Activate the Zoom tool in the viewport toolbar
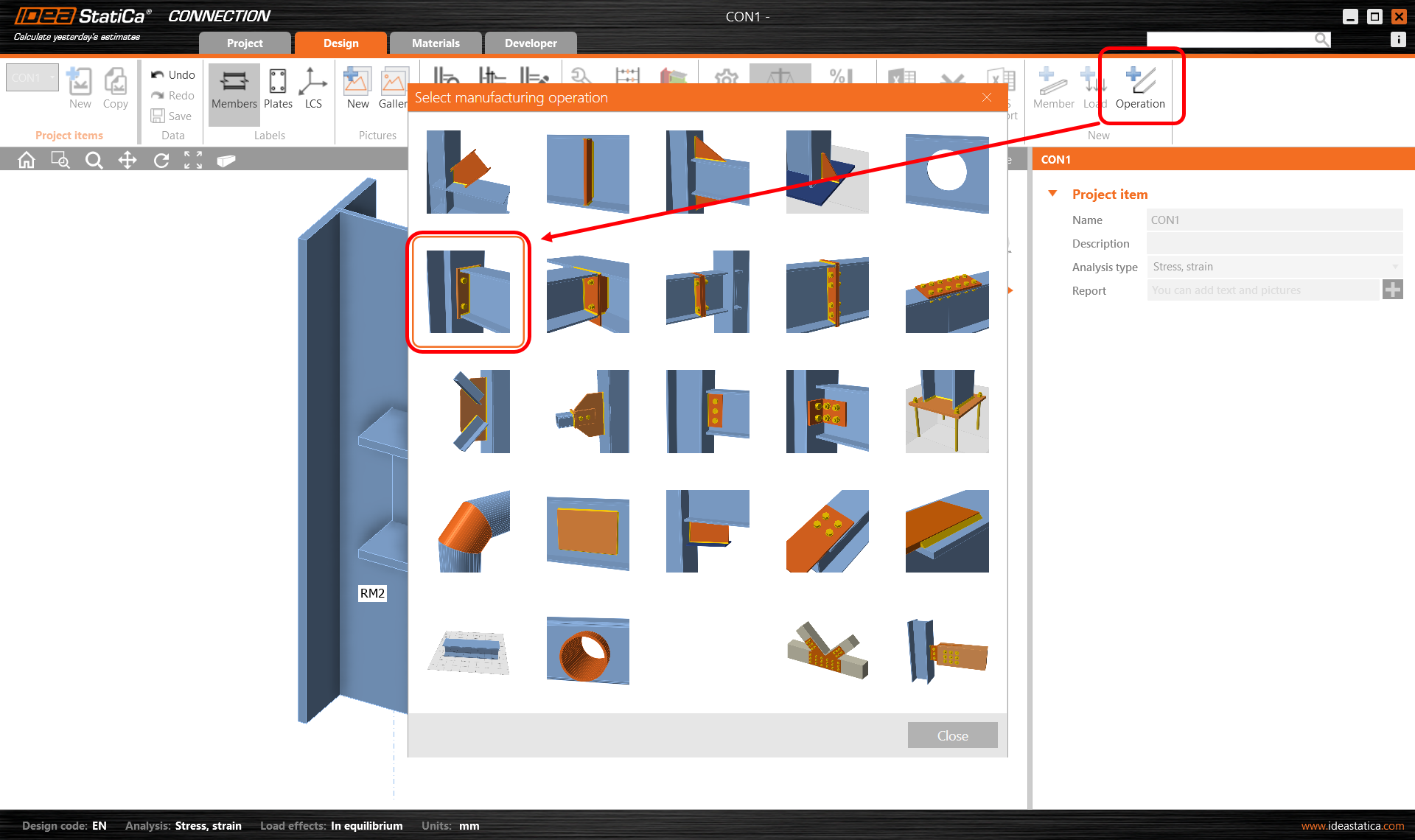Viewport: 1415px width, 840px height. (x=94, y=159)
